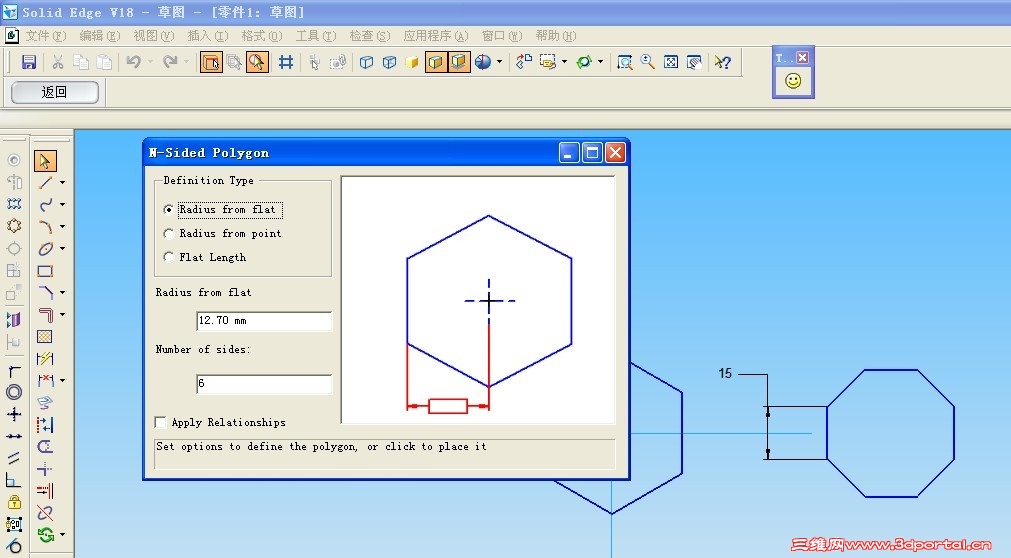The image size is (1011, 558).
Task: Select the Fillet/Chamfer tool
Action: pos(44,292)
